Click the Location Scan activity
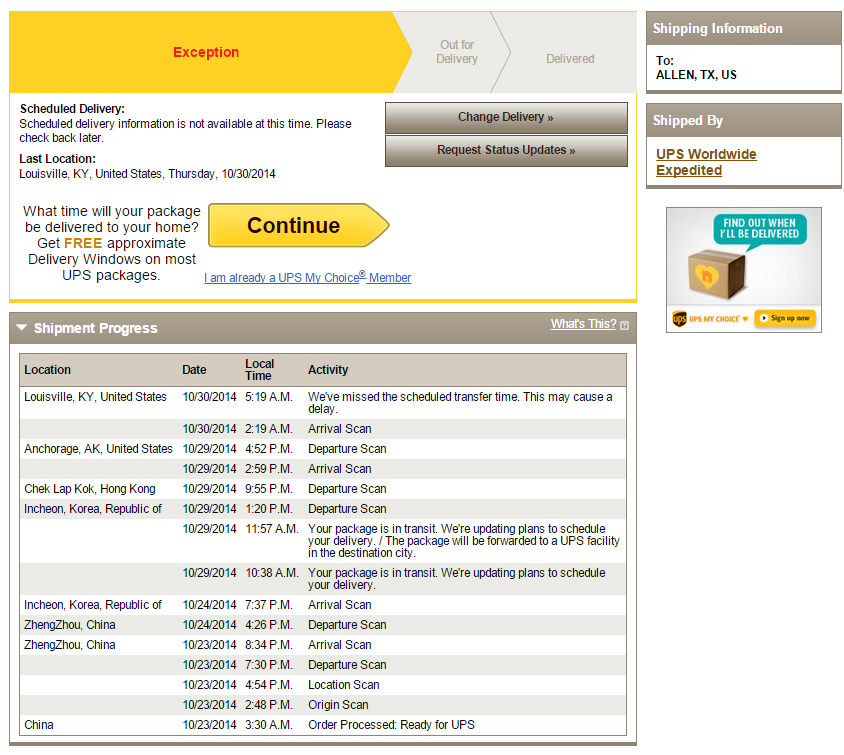844x755 pixels. 343,685
